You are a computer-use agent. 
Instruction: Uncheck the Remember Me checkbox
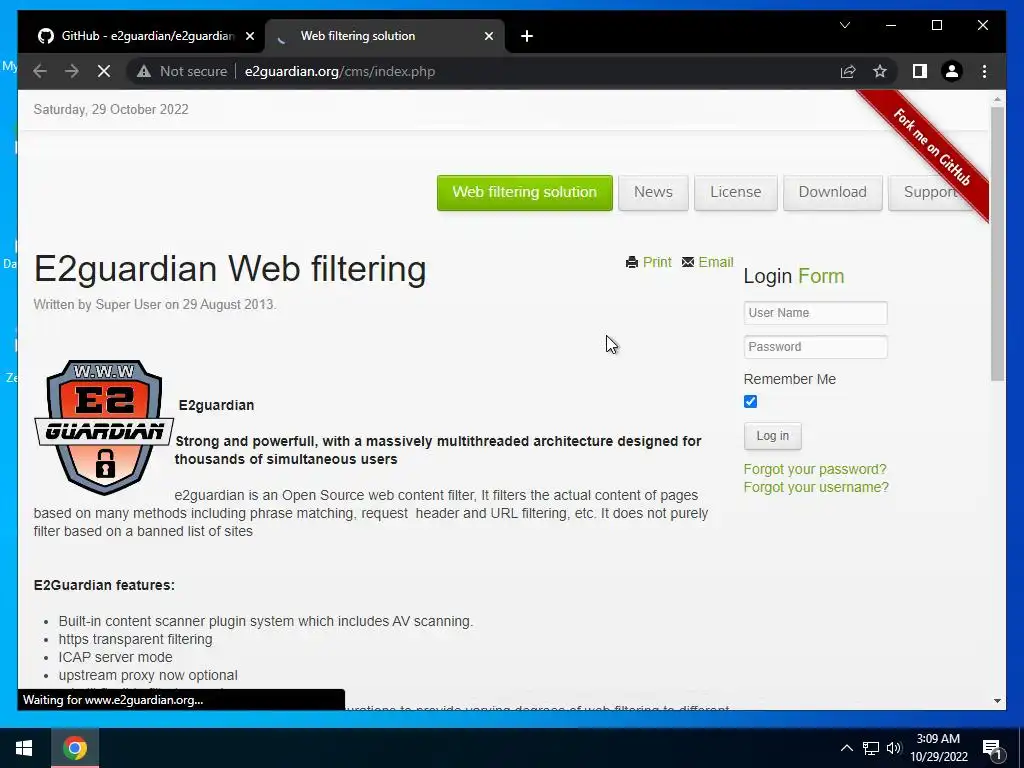(x=750, y=402)
